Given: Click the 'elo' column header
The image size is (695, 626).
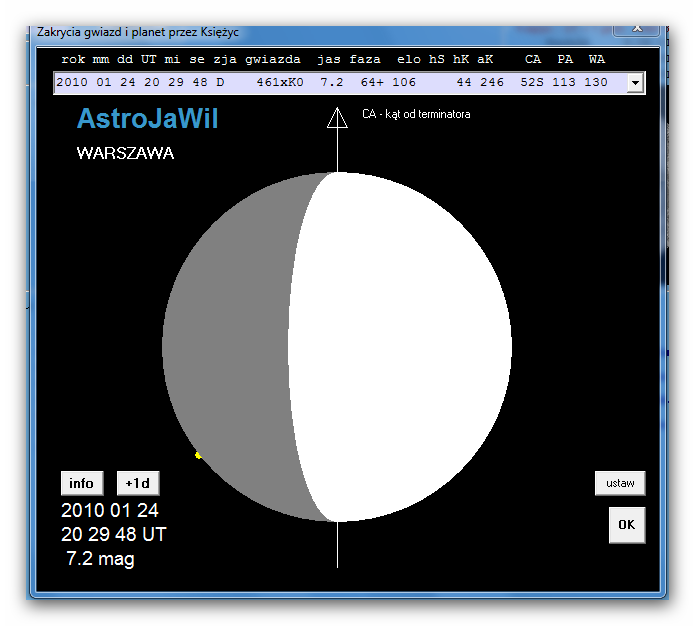Looking at the screenshot, I should coord(409,59).
